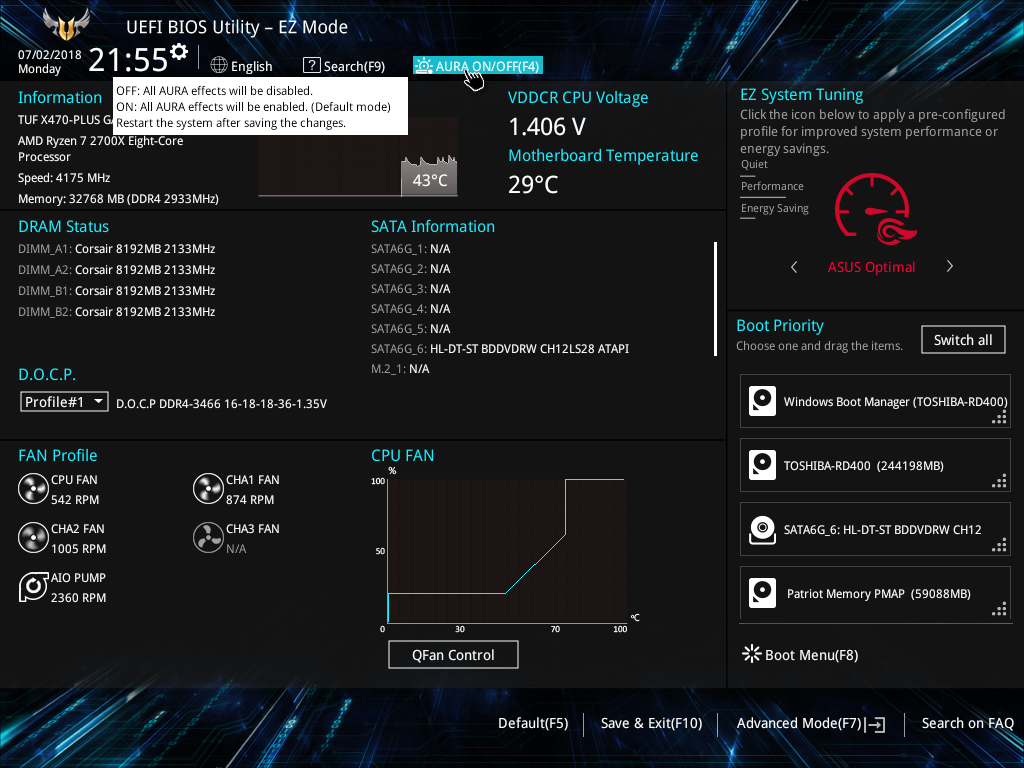Click the CHA2 FAN icon
Image resolution: width=1024 pixels, height=768 pixels.
[33, 537]
